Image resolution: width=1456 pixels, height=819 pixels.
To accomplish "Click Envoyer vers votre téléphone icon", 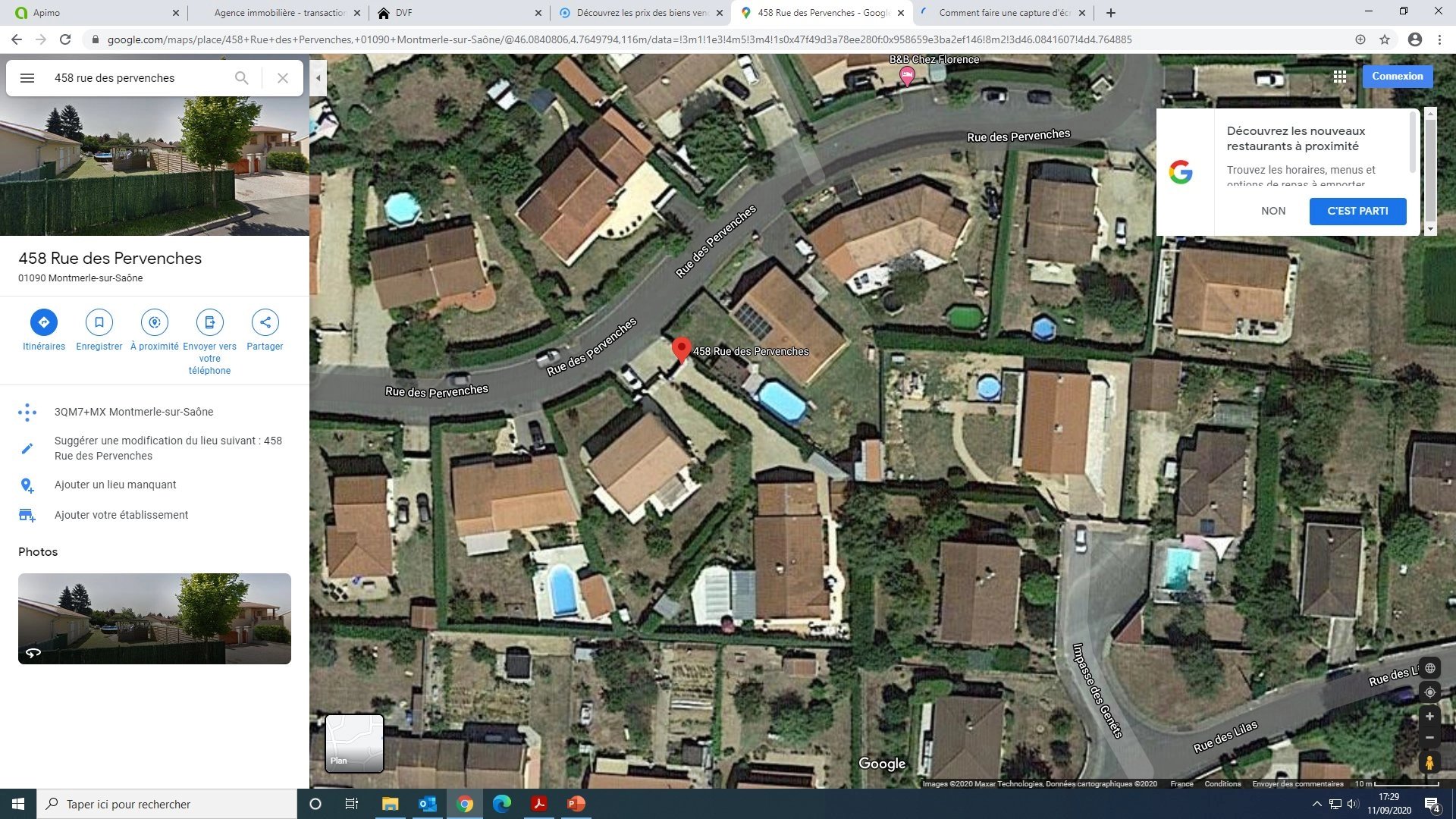I will tap(210, 322).
